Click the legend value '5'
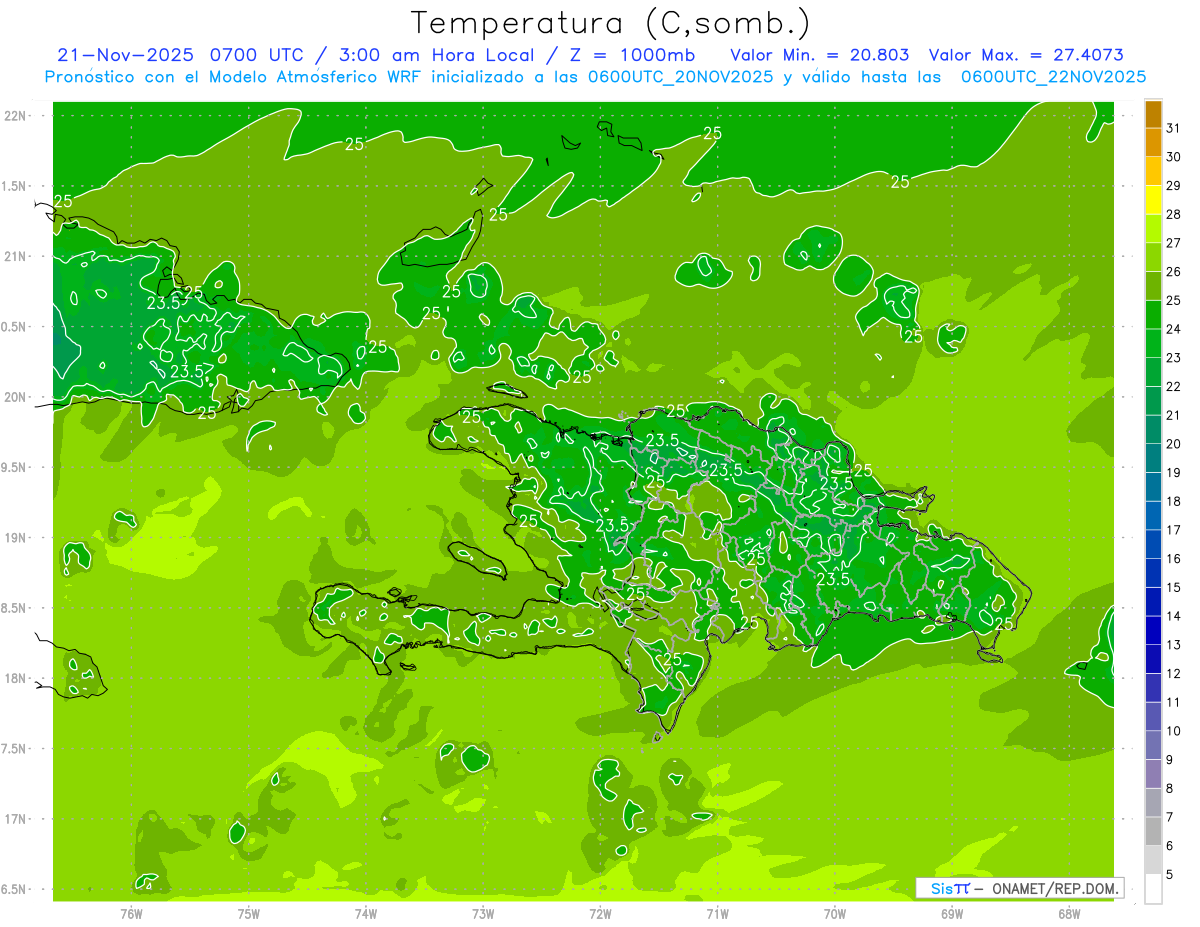1200x927 pixels. (x=1170, y=874)
